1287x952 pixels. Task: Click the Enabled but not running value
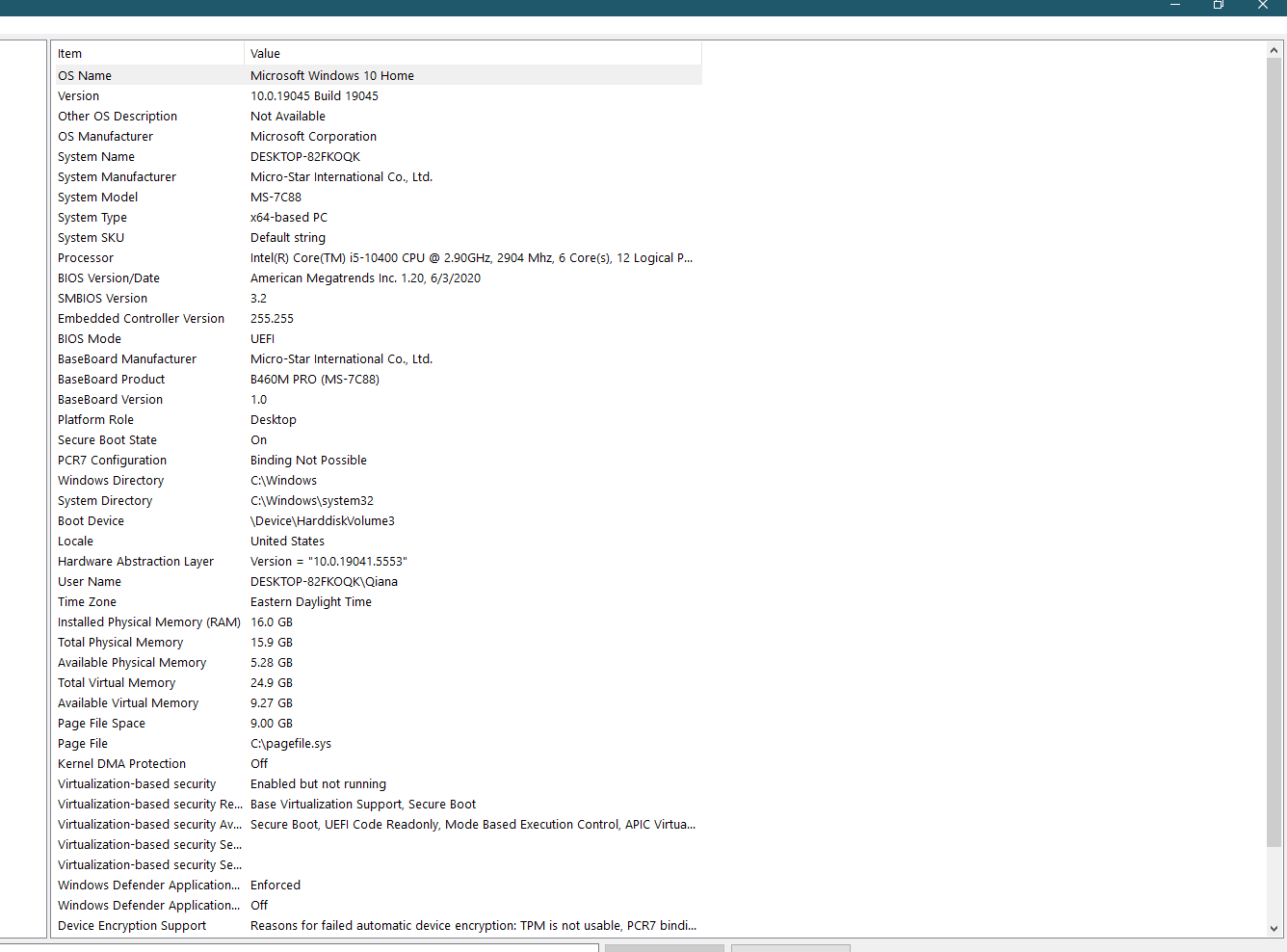pos(318,783)
